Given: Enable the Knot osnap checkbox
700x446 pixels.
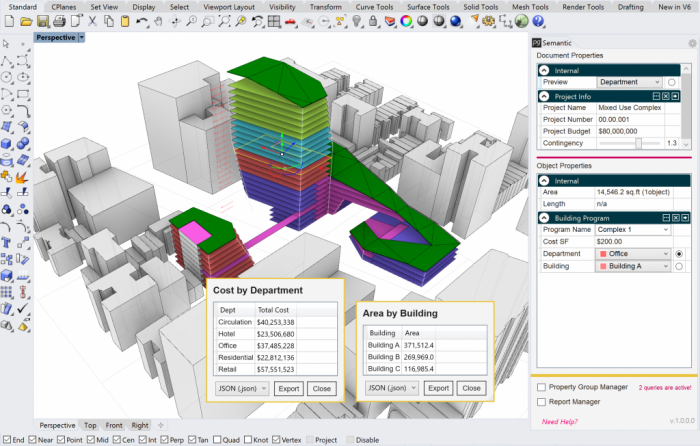Looking at the screenshot, I should (x=248, y=440).
